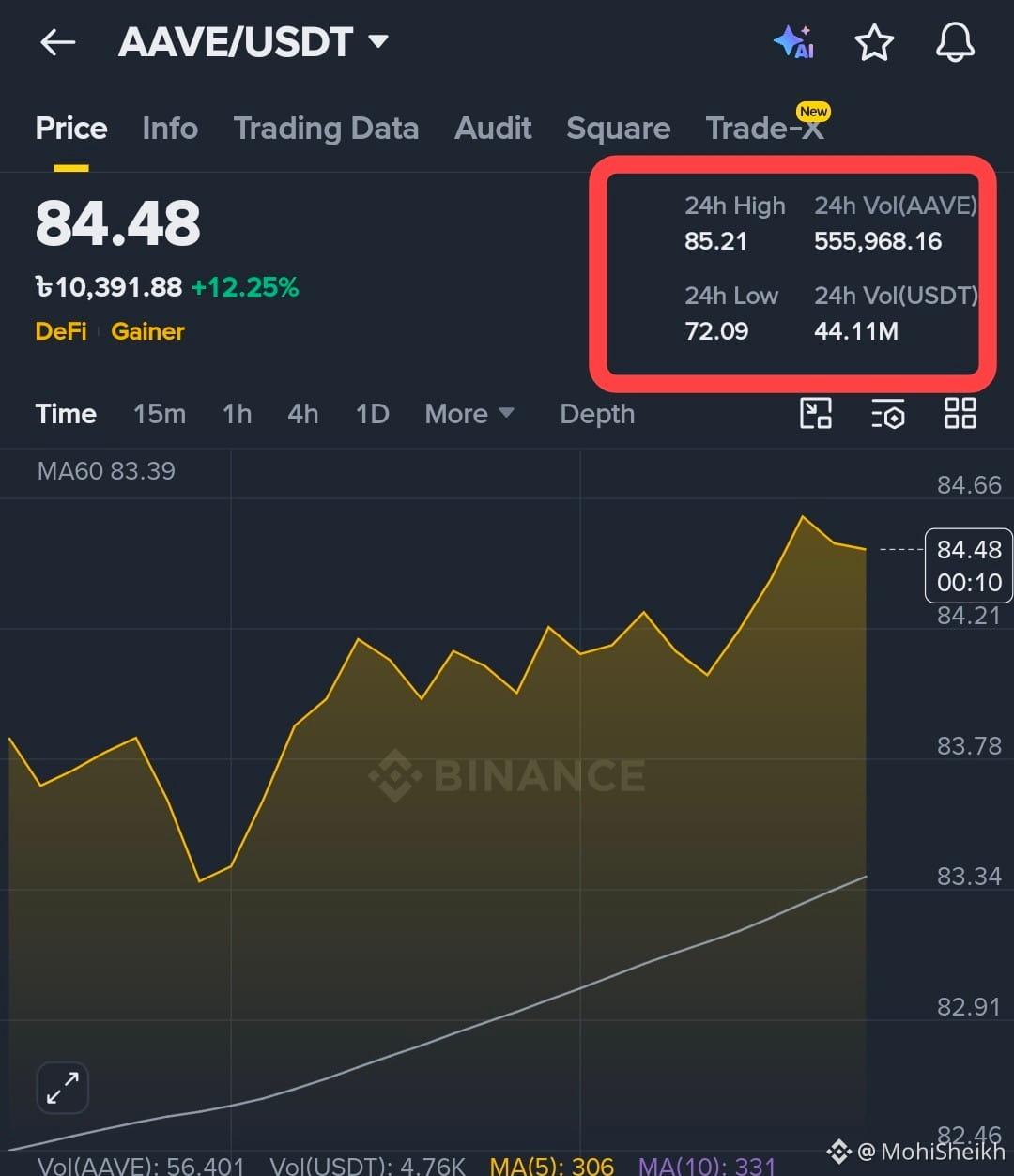Switch to the Price tab
Image resolution: width=1014 pixels, height=1176 pixels.
pyautogui.click(x=71, y=129)
